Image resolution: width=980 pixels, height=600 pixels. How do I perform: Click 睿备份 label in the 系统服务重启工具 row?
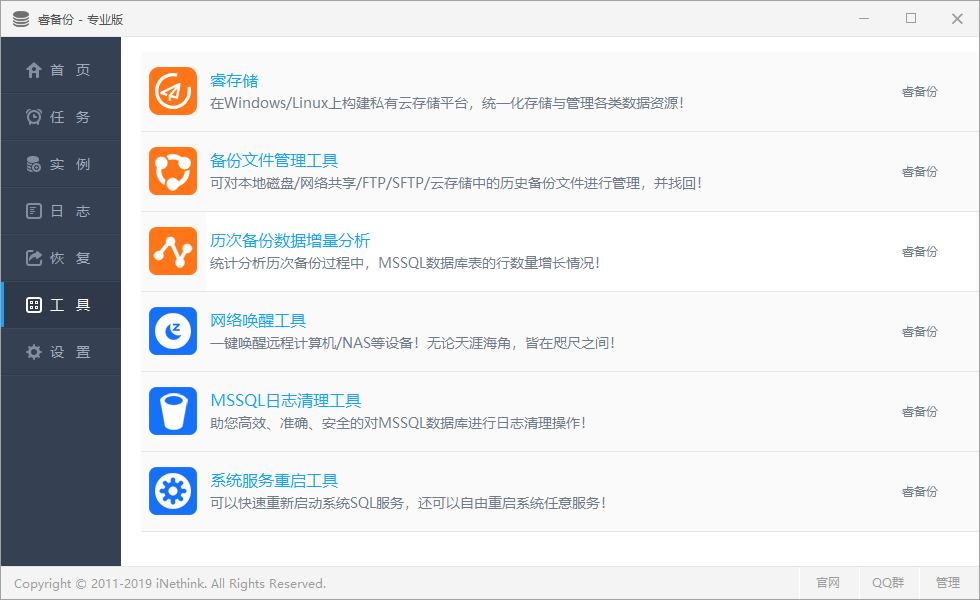click(919, 492)
